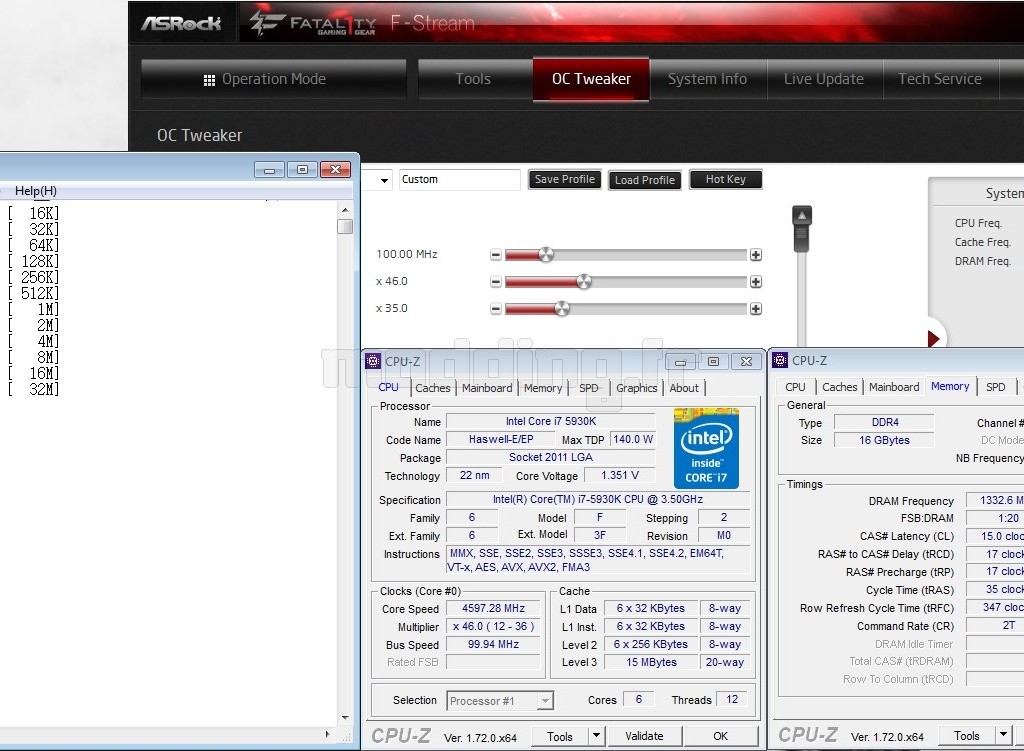1024x751 pixels.
Task: Open the Processor #1 selection dropdown
Action: tap(500, 701)
